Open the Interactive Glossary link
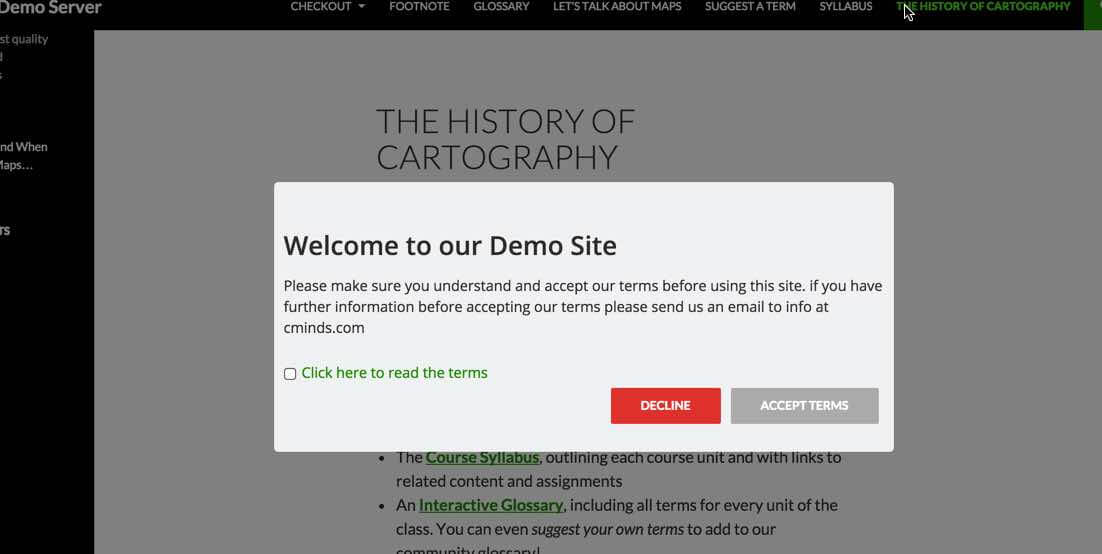The image size is (1102, 554). click(x=490, y=505)
